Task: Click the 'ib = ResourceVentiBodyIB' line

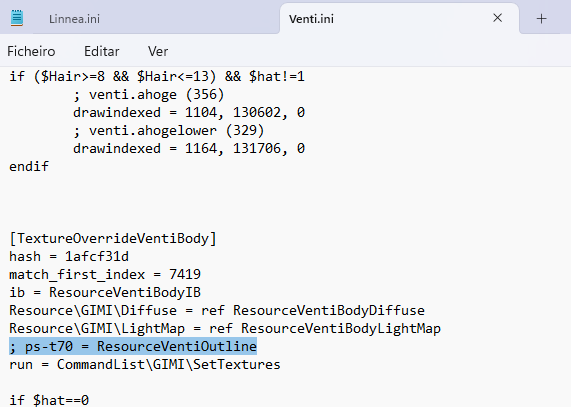Action: point(105,292)
